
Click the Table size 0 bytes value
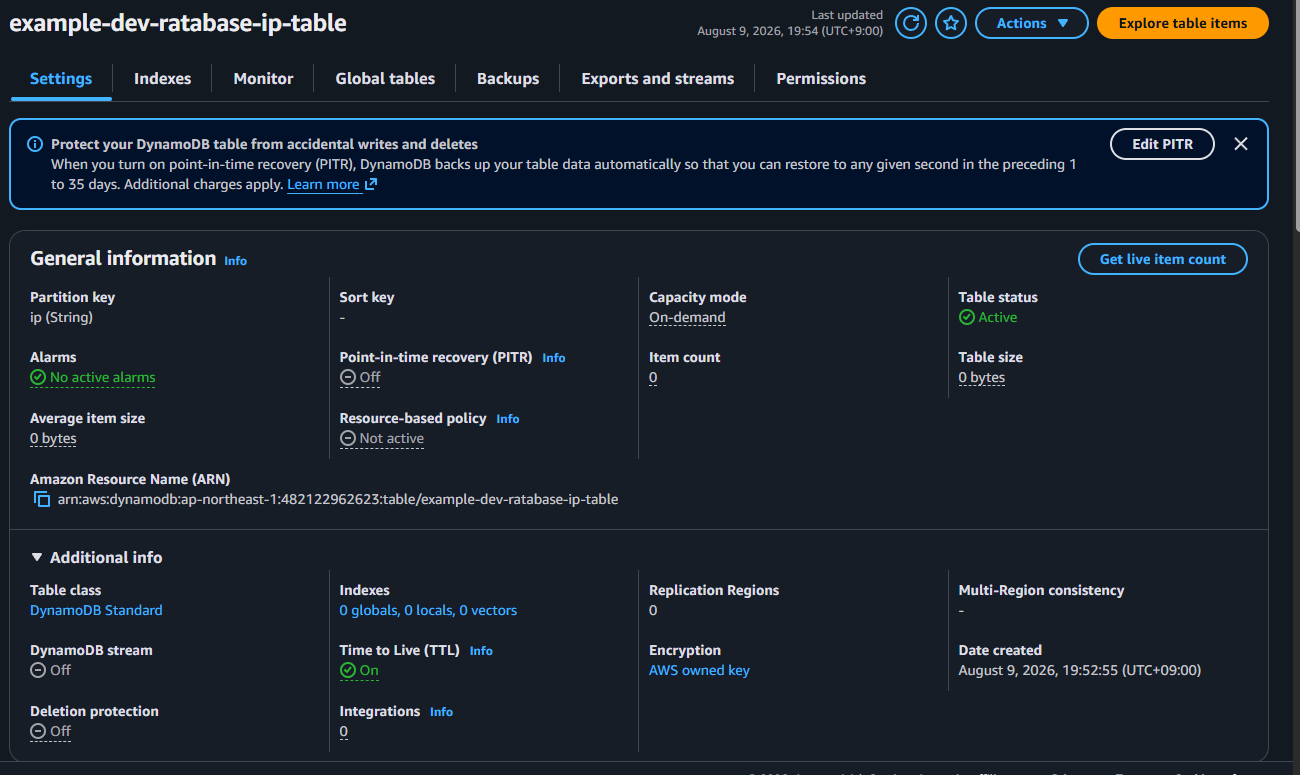982,377
